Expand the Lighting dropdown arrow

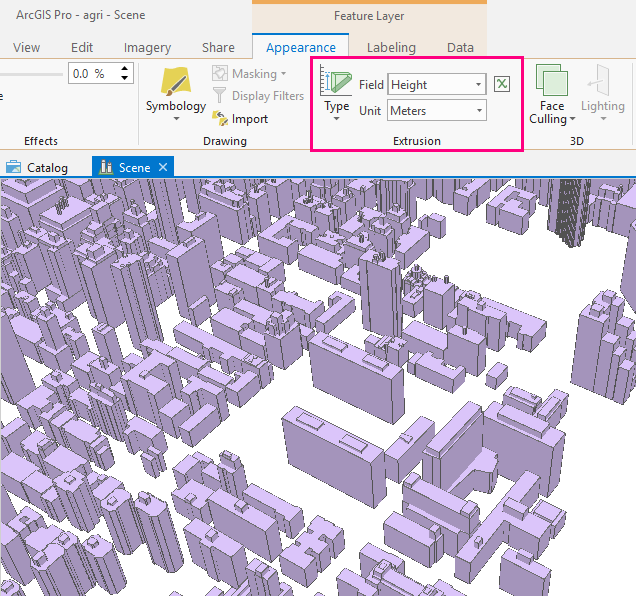pyautogui.click(x=603, y=119)
